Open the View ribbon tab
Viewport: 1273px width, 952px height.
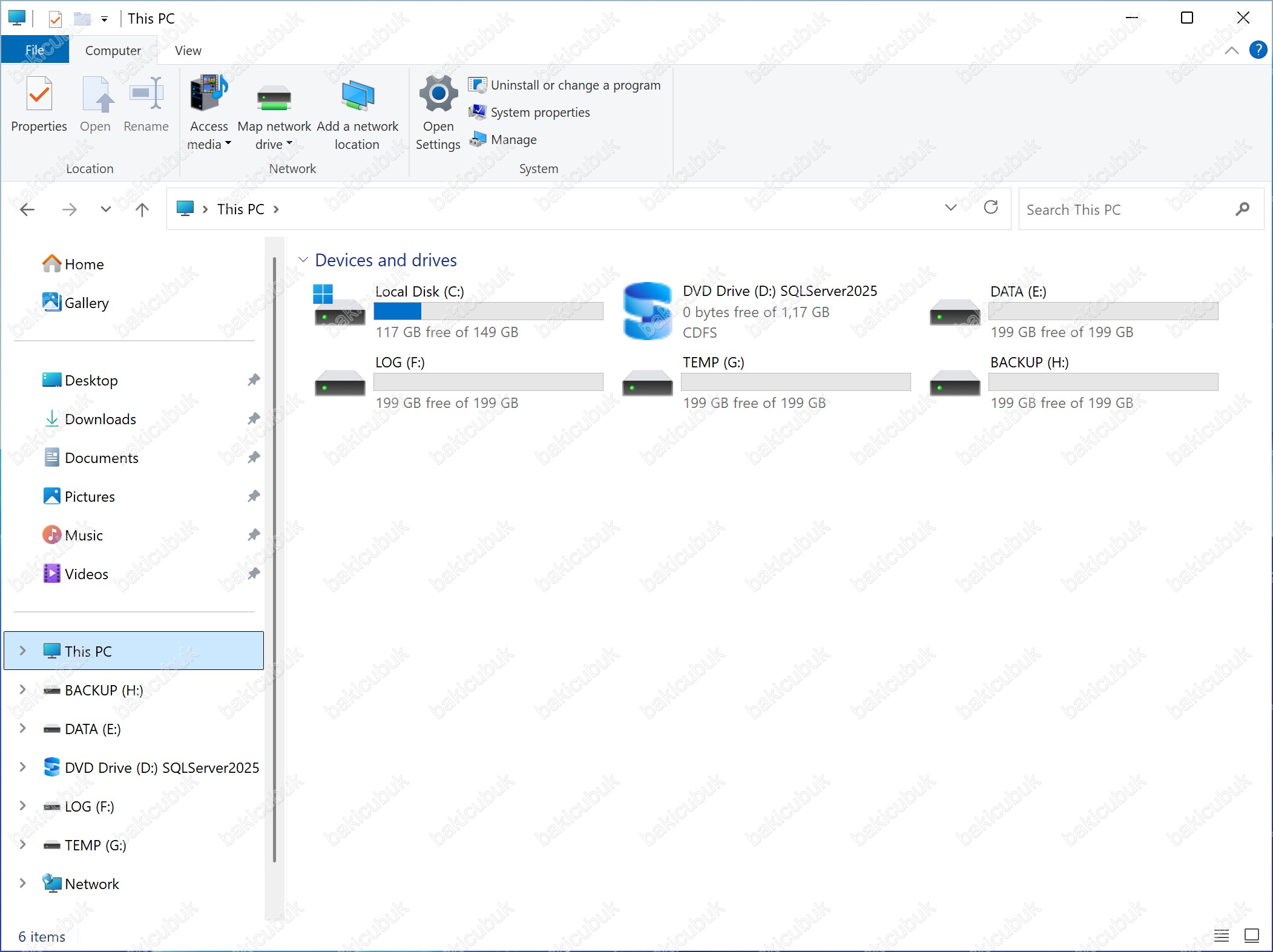pyautogui.click(x=188, y=51)
